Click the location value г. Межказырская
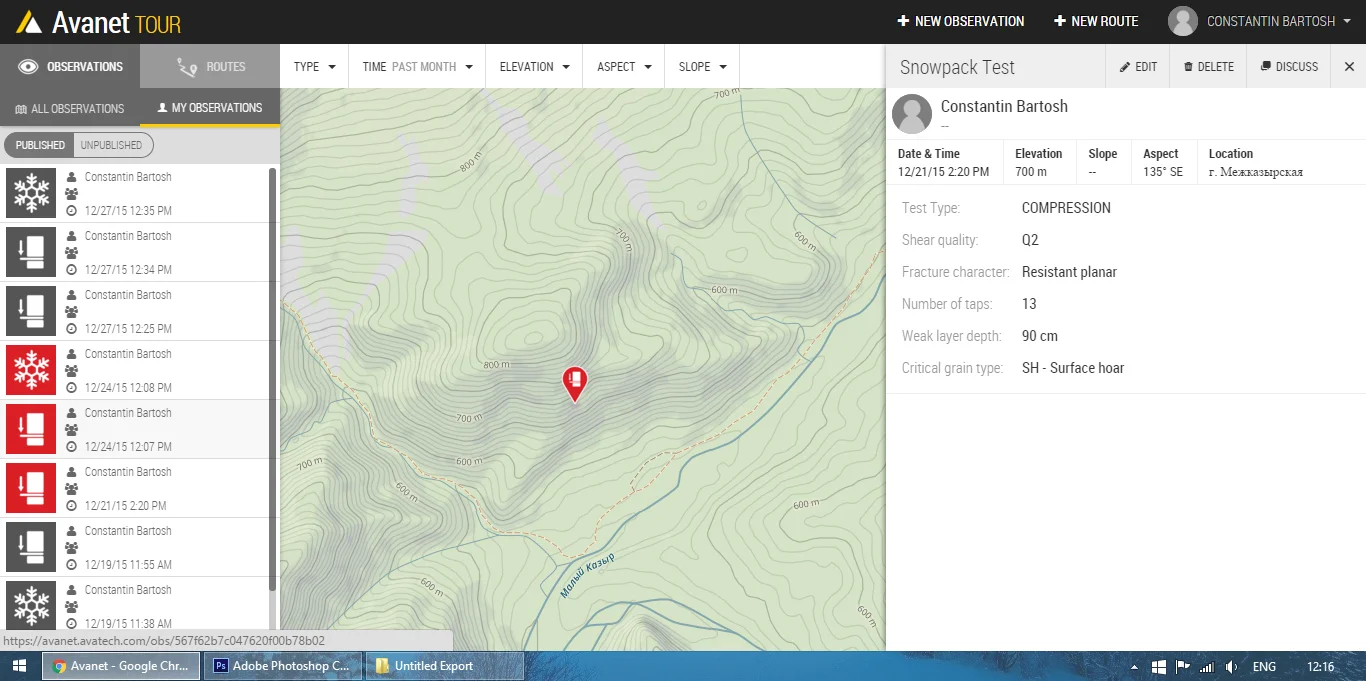Screen dimensions: 1366x681 pos(1255,172)
